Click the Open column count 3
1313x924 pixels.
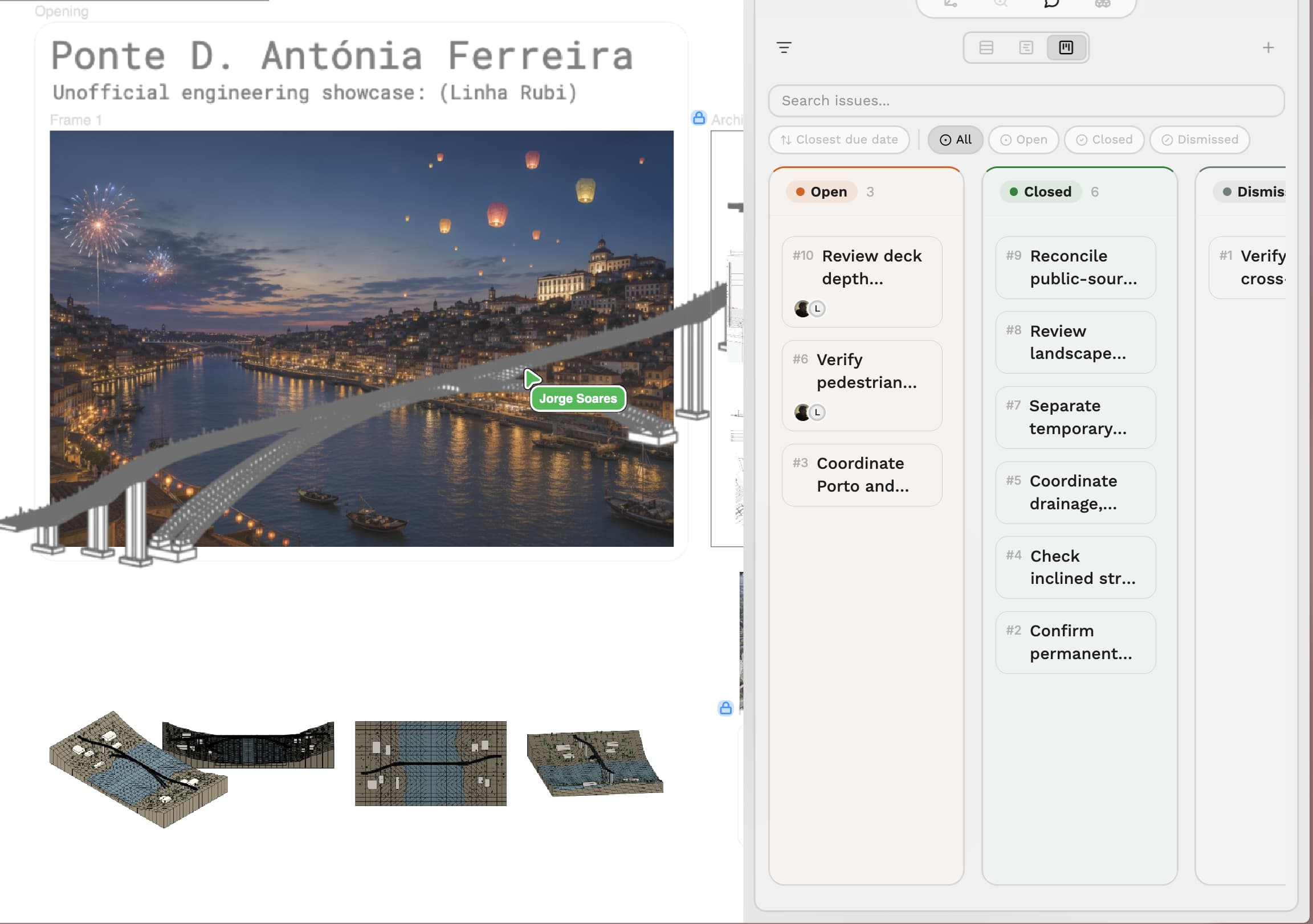pyautogui.click(x=870, y=192)
